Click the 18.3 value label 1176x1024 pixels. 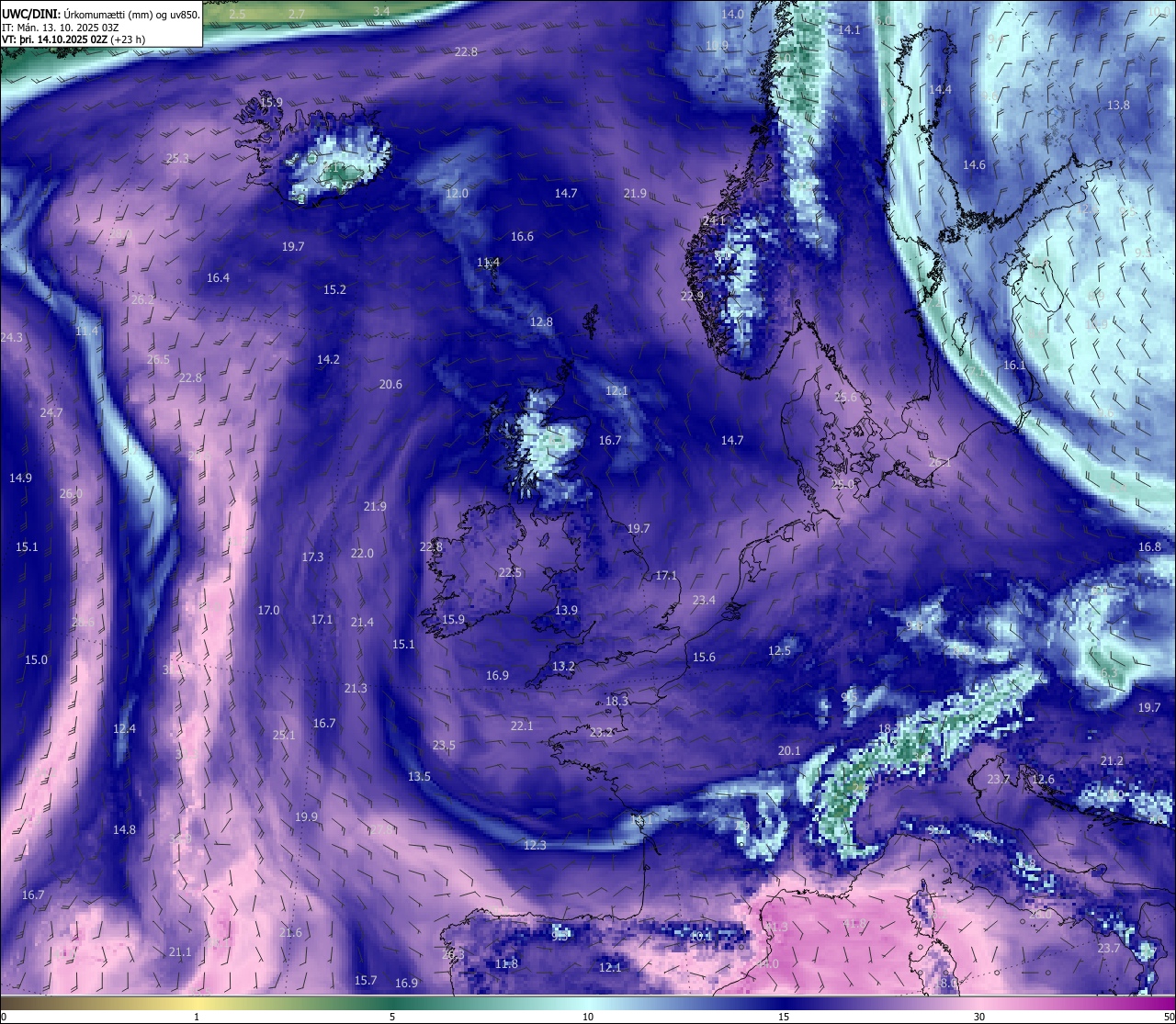pos(616,701)
